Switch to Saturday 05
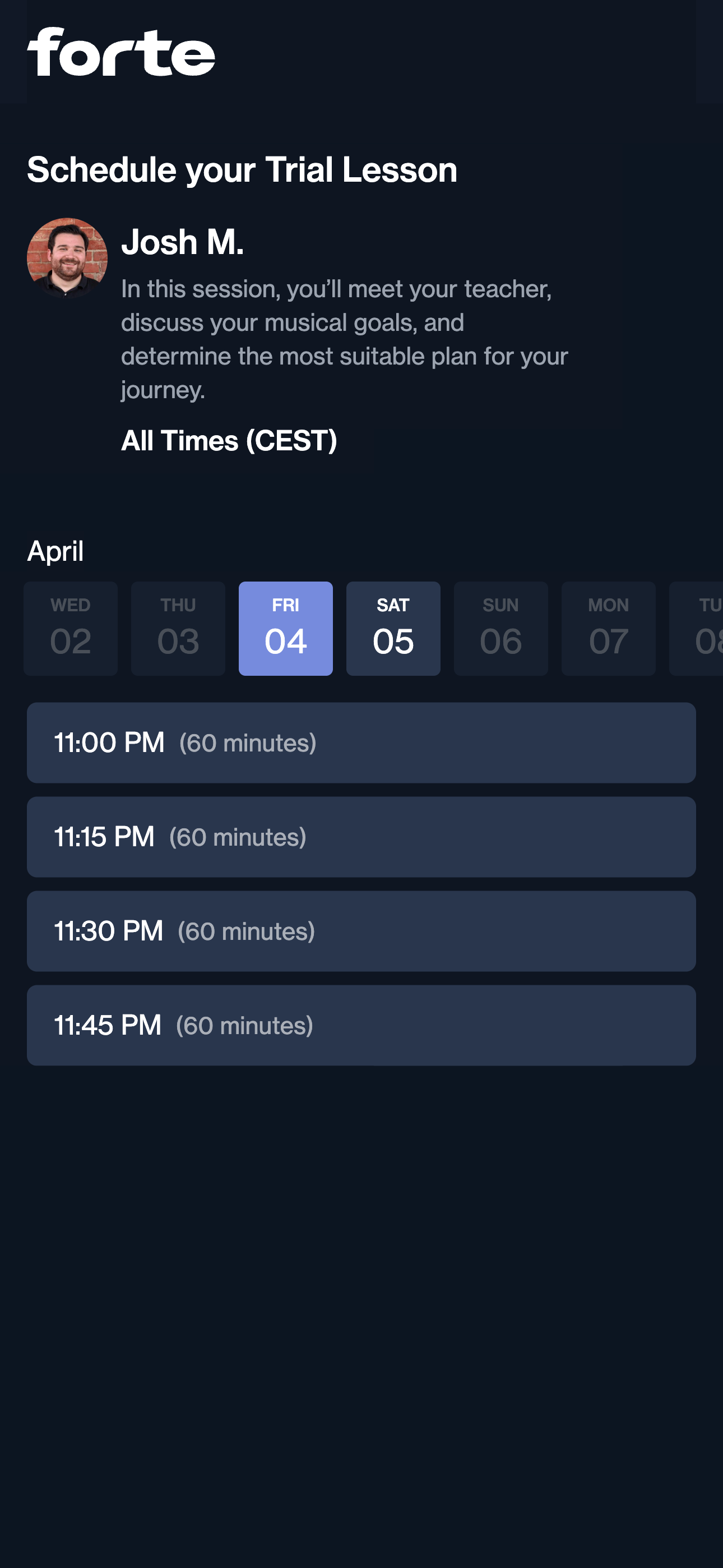This screenshot has height=1568, width=723. 393,628
